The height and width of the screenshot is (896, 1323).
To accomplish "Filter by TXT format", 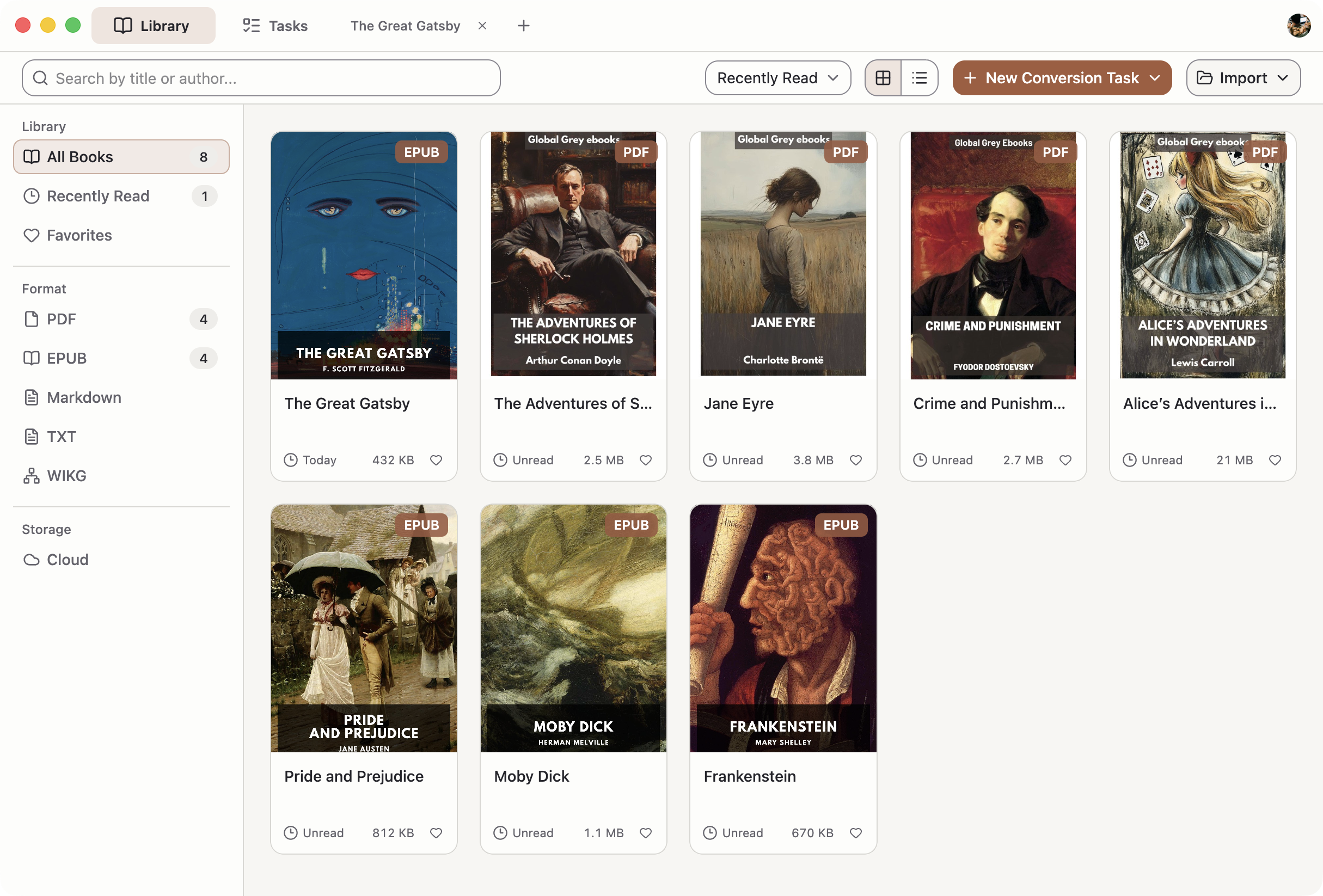I will tap(121, 437).
